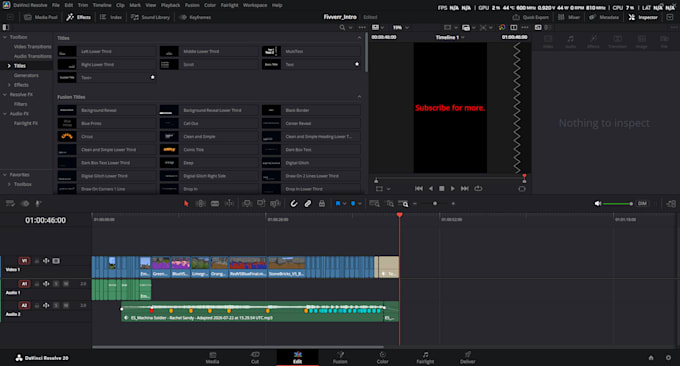The height and width of the screenshot is (366, 680).
Task: Switch to the Fairlight page tab
Action: point(425,357)
